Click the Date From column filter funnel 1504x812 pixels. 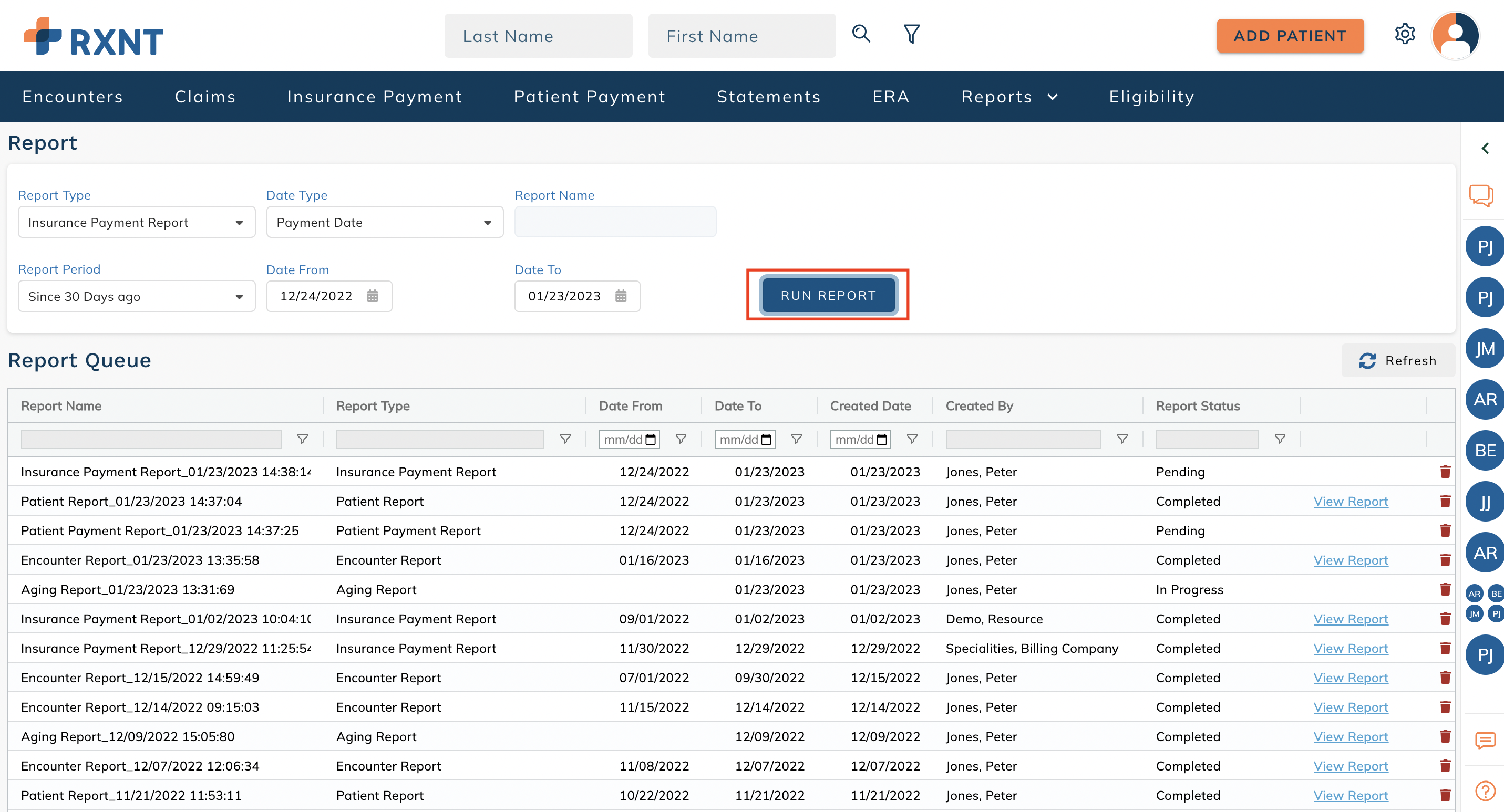pos(681,439)
